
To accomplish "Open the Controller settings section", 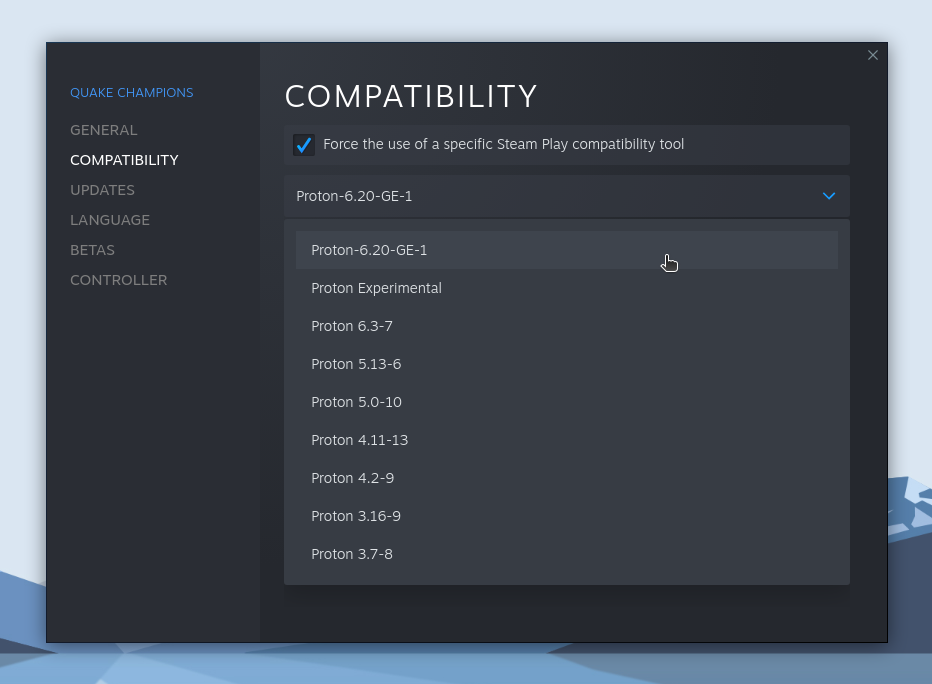I will click(x=118, y=280).
